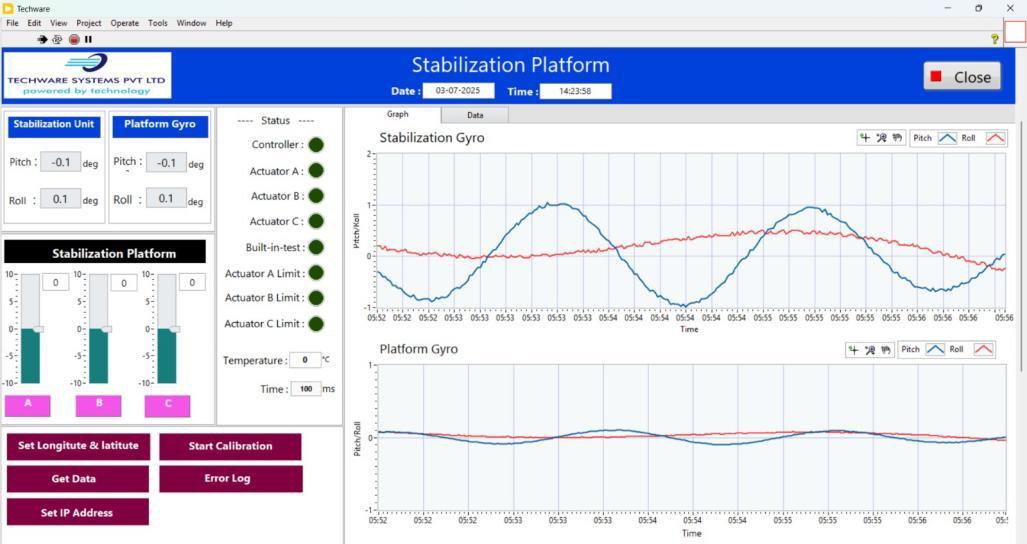This screenshot has width=1027, height=544.
Task: Click the VI icon pane at top right
Action: click(x=1015, y=31)
